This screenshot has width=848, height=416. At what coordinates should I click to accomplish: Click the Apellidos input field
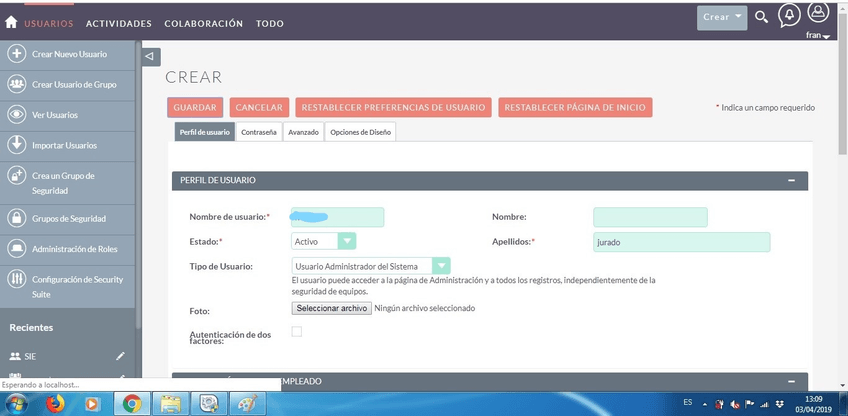click(x=681, y=242)
